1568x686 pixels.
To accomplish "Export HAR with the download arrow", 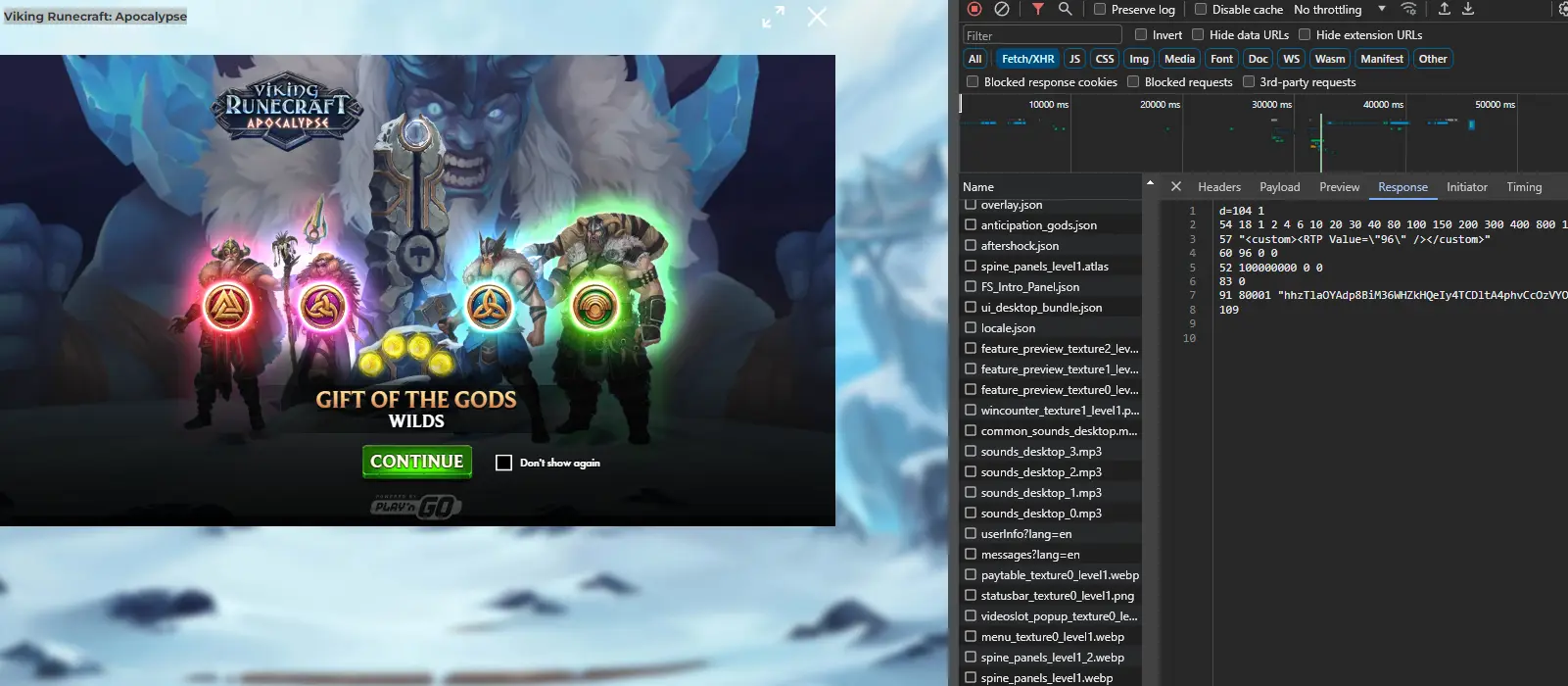I will pos(1468,9).
